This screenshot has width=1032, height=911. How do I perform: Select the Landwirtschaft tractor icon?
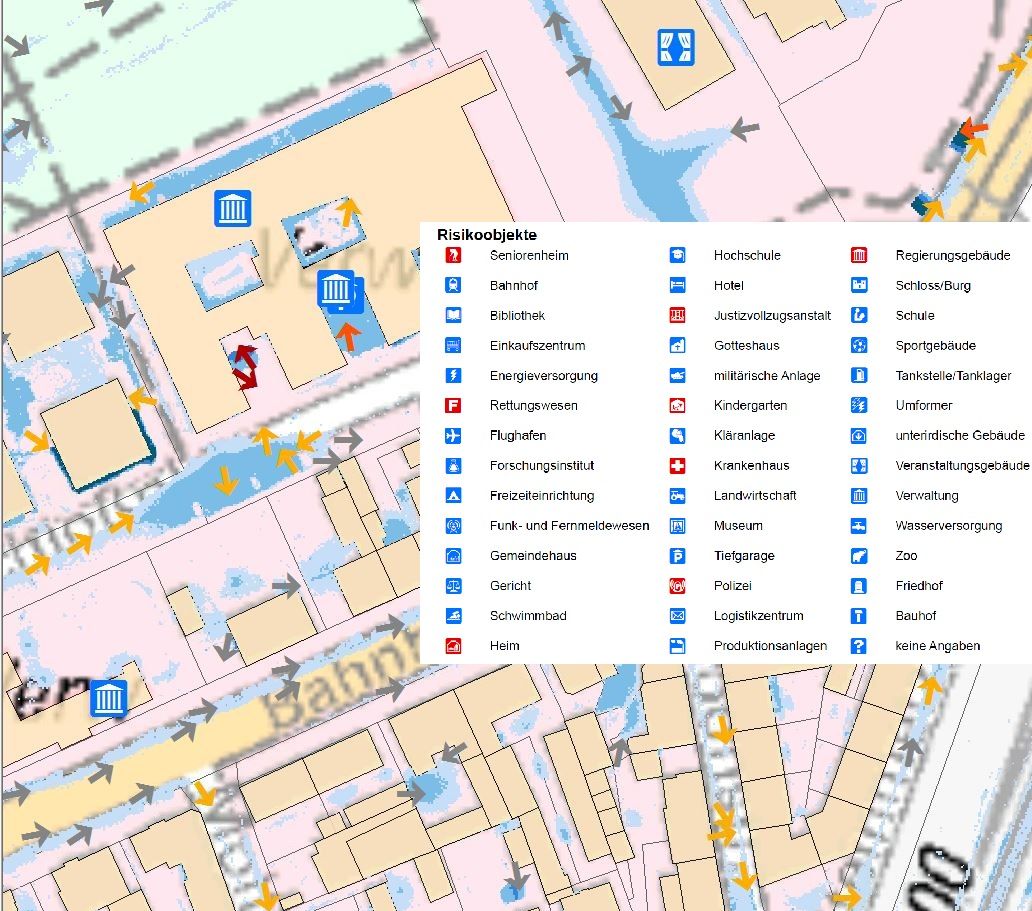coord(678,496)
